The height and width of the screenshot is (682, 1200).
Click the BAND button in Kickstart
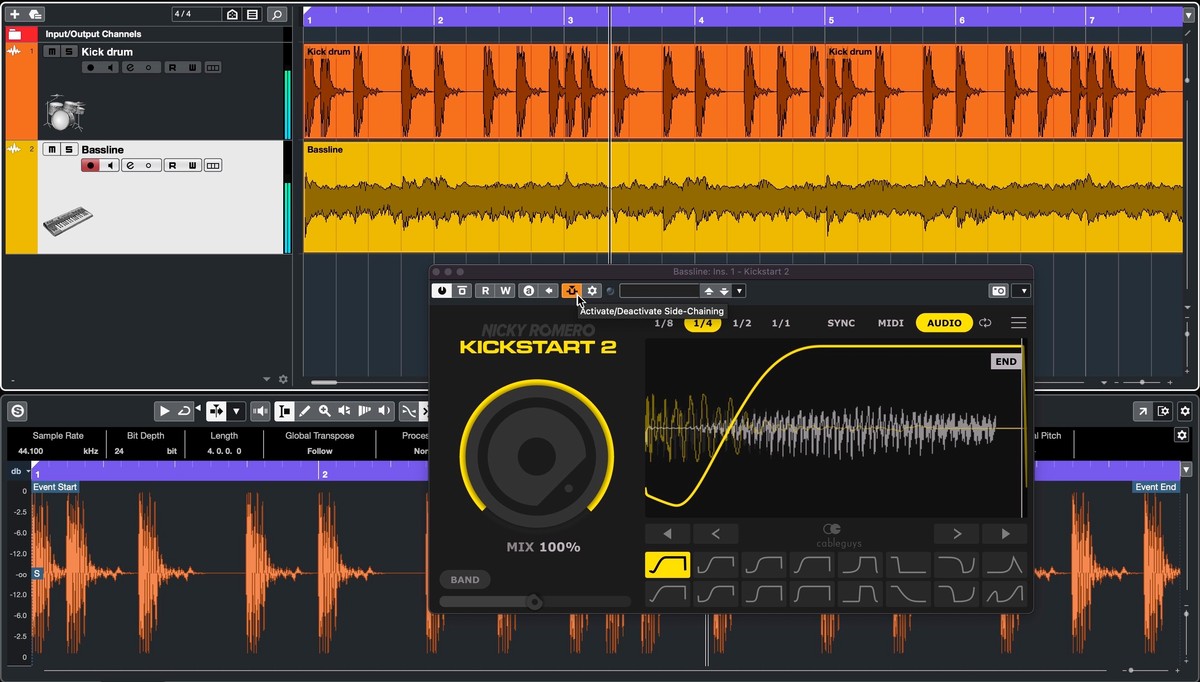pyautogui.click(x=464, y=580)
